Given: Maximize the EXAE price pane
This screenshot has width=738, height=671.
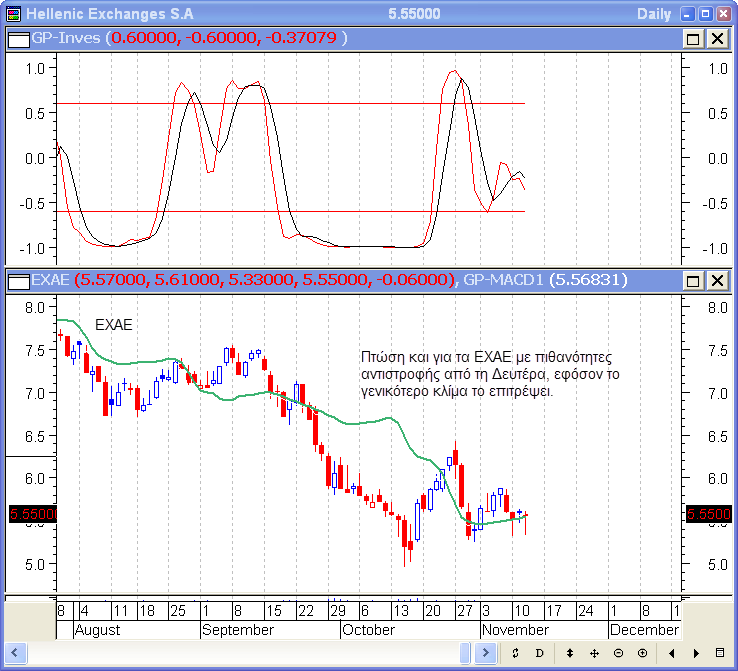Looking at the screenshot, I should (693, 280).
